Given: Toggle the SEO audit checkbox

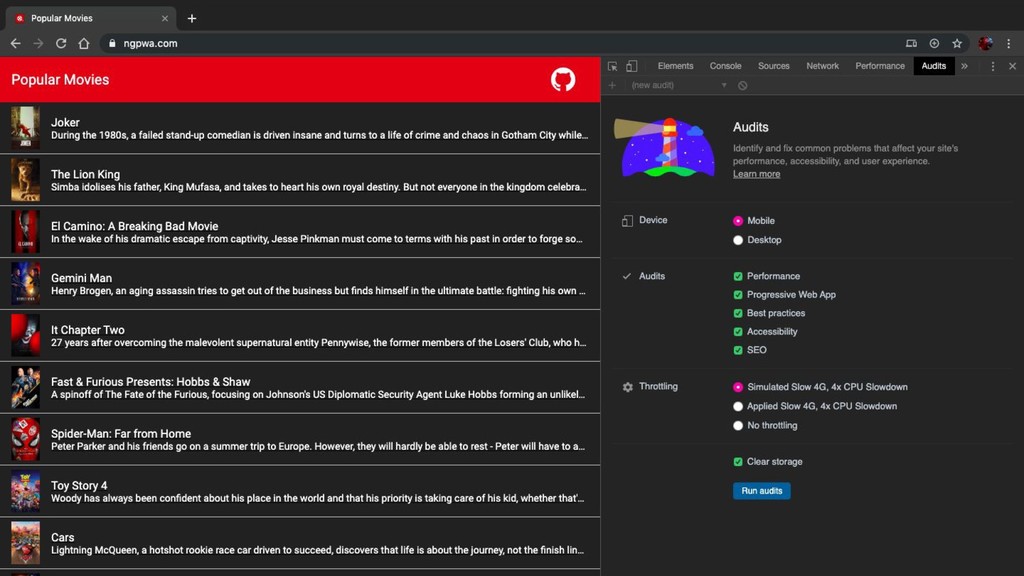Looking at the screenshot, I should [x=738, y=350].
